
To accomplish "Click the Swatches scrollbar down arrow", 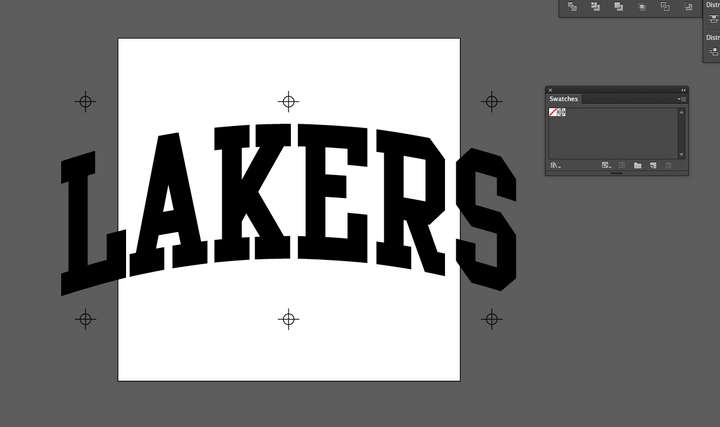I will click(x=681, y=155).
